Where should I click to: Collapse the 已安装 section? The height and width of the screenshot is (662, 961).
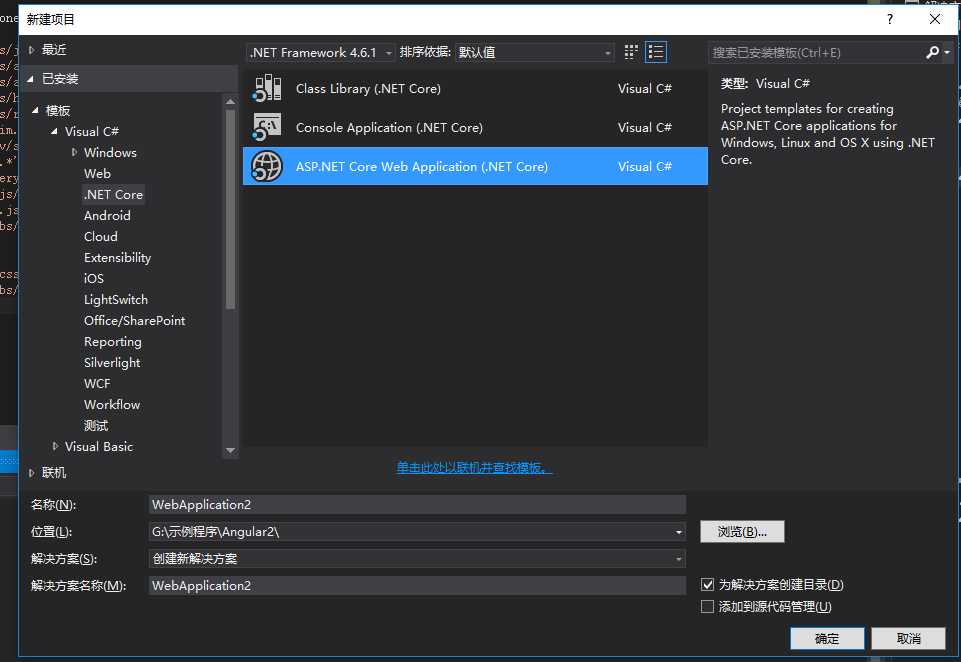click(x=31, y=78)
